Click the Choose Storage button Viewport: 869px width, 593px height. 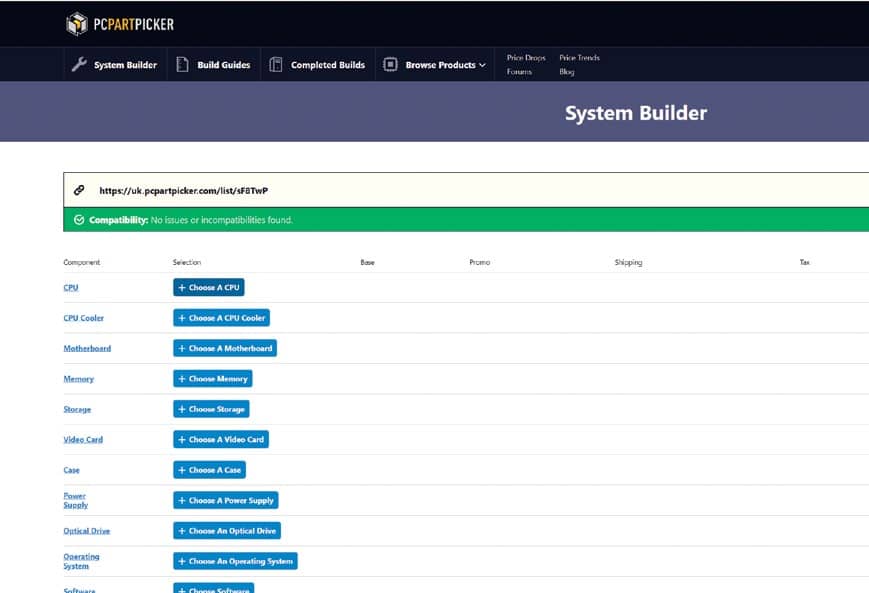point(211,409)
